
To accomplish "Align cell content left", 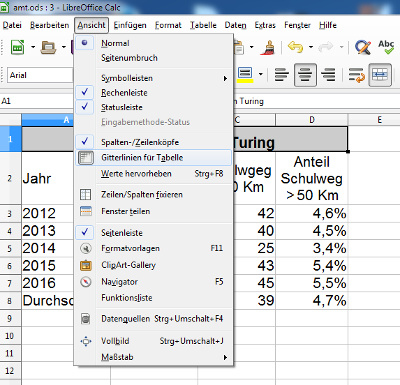I will point(282,75).
